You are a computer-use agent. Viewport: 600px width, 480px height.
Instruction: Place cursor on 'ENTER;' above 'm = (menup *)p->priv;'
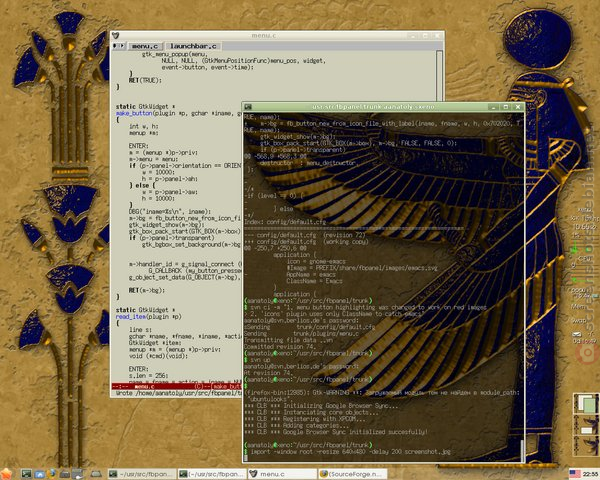(x=139, y=146)
